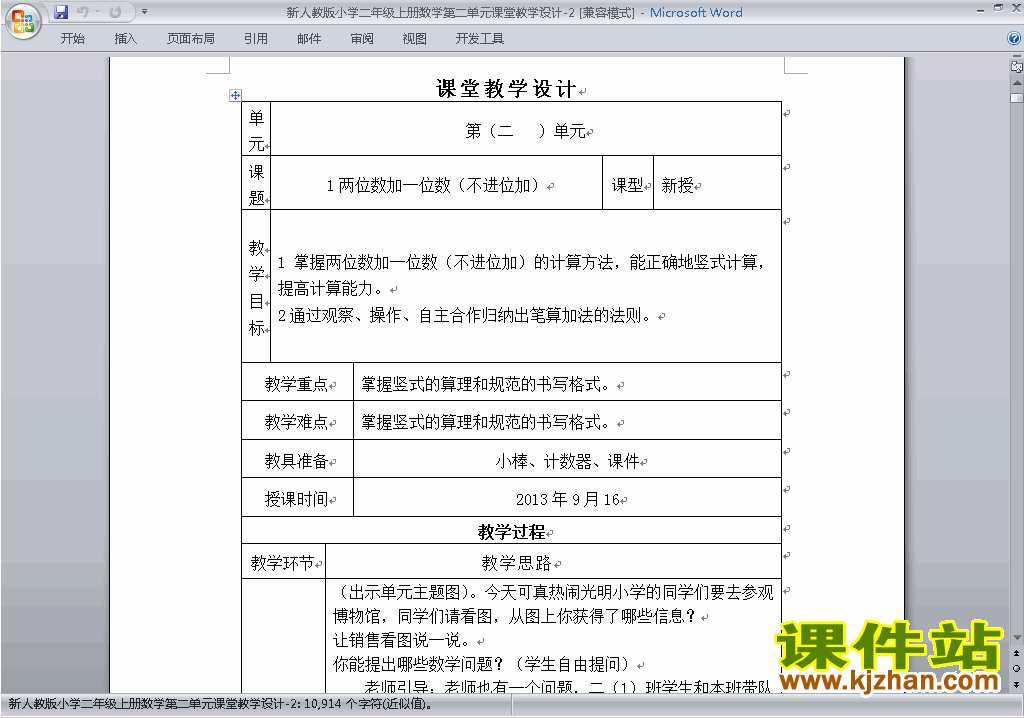This screenshot has width=1024, height=718.
Task: Switch to the 引用 tab
Action: coord(256,39)
